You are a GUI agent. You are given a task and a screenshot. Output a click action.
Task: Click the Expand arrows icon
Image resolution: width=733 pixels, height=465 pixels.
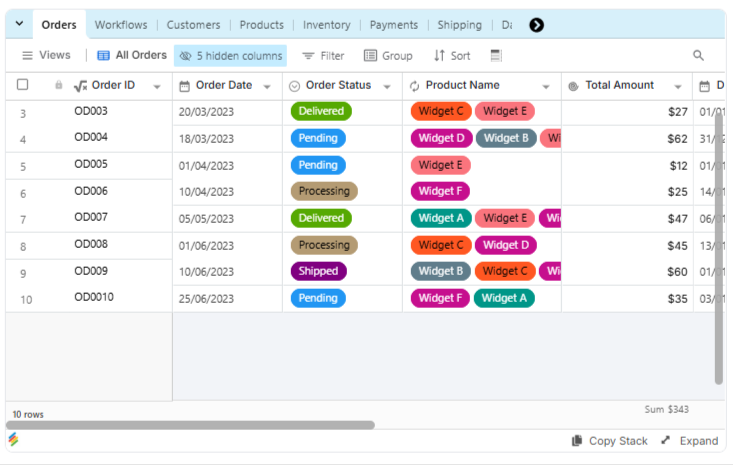pyautogui.click(x=666, y=440)
